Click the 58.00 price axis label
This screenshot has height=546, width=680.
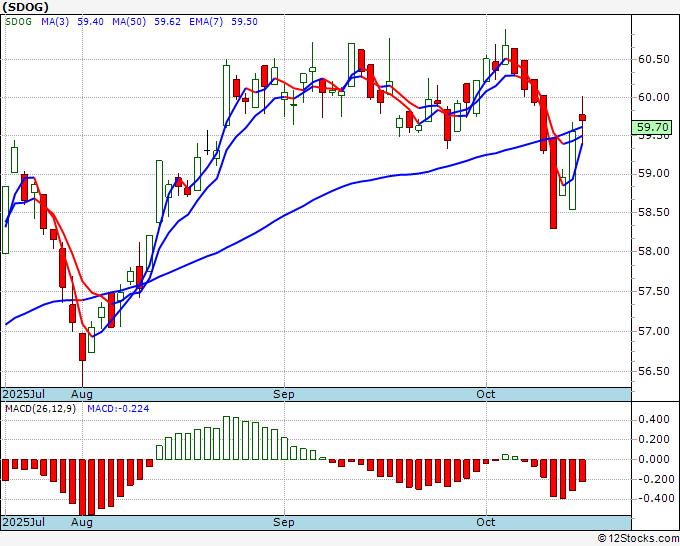coord(654,251)
